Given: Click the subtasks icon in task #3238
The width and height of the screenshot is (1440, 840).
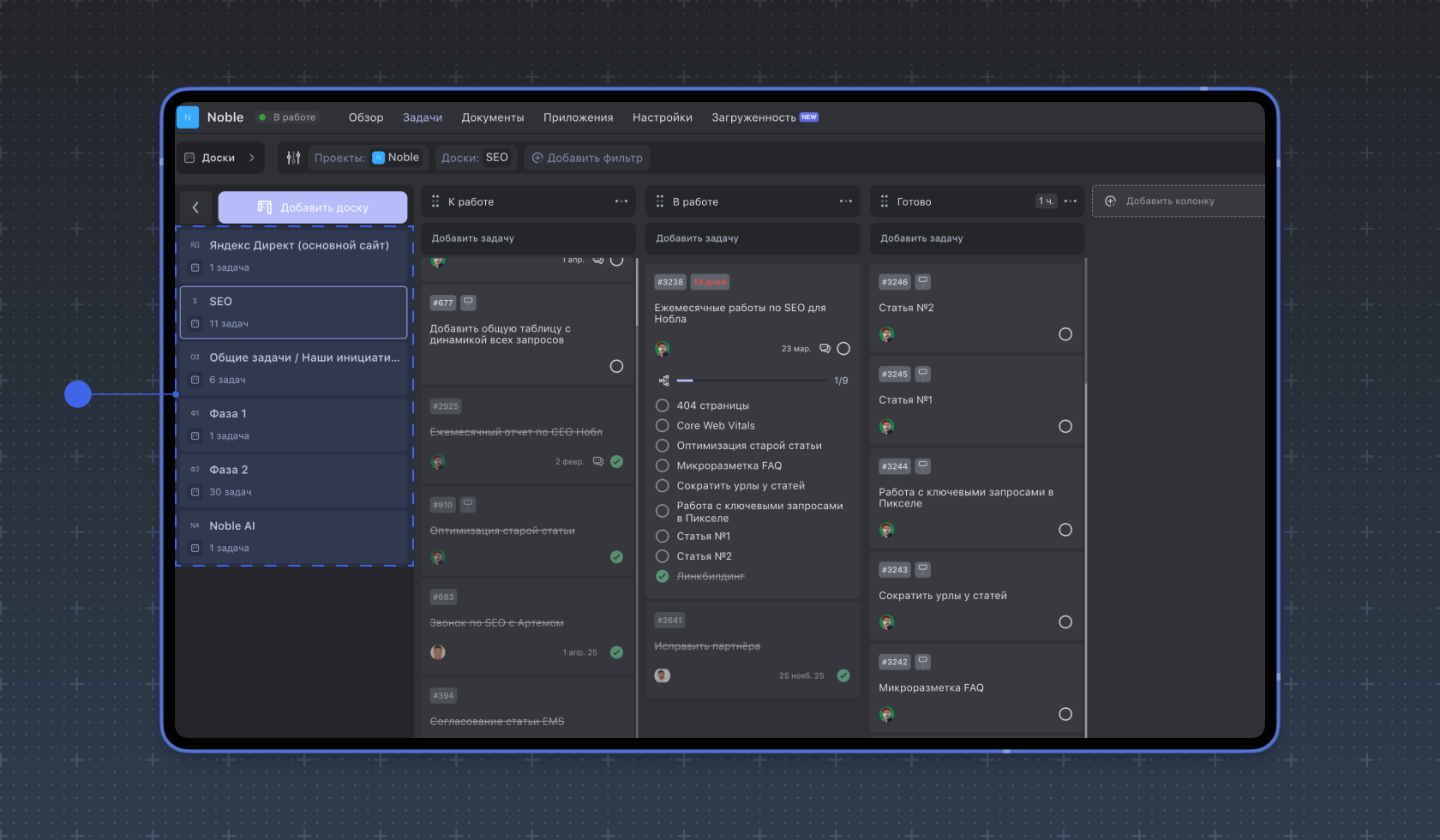Looking at the screenshot, I should [x=663, y=381].
